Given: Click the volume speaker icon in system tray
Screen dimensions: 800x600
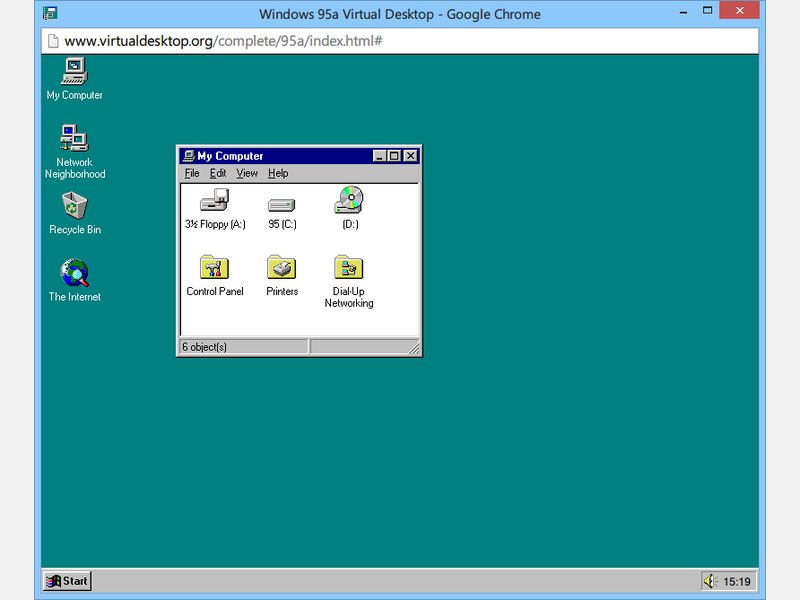Looking at the screenshot, I should 710,581.
